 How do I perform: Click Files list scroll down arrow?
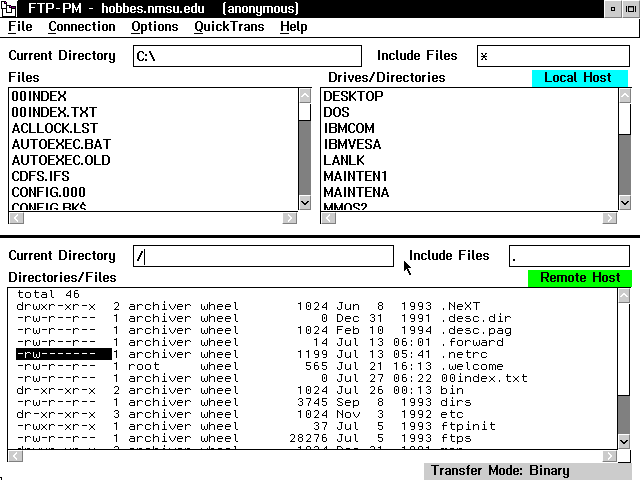(x=305, y=202)
